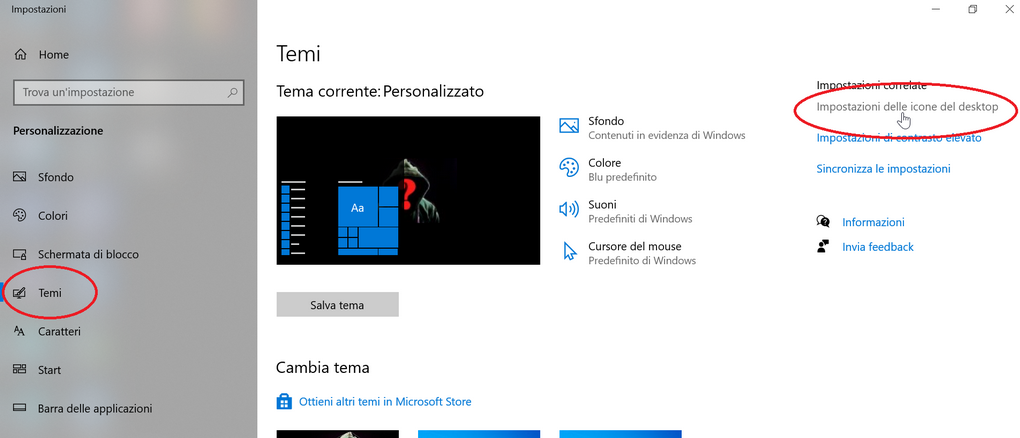Open the Informazioni help link
This screenshot has height=438, width=1020.
(x=873, y=222)
